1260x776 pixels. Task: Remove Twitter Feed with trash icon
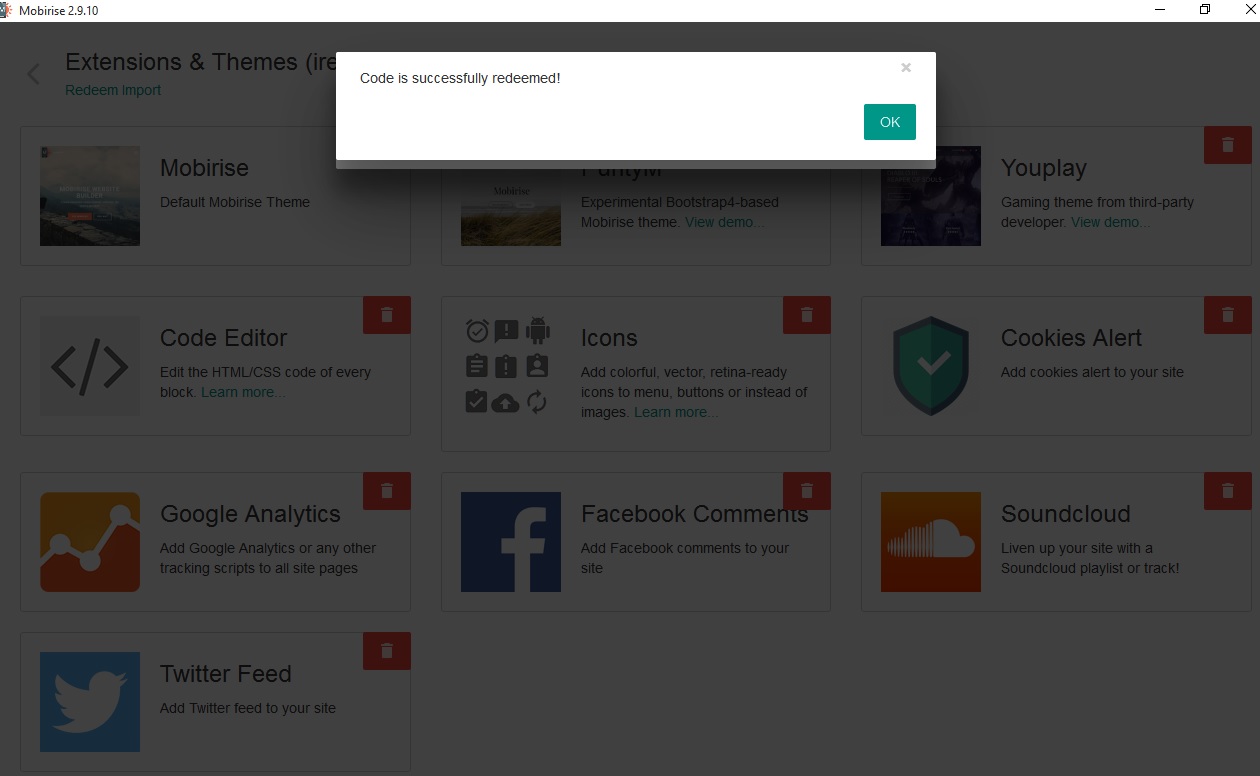pyautogui.click(x=387, y=651)
